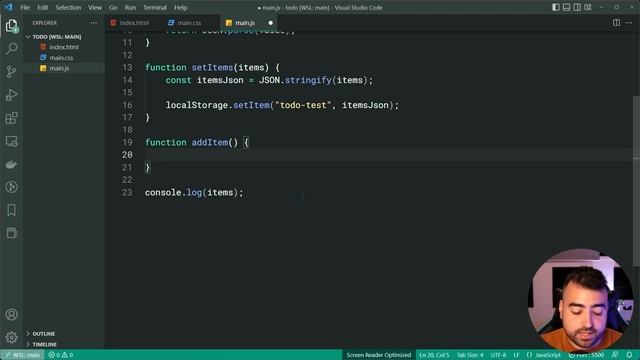
Task: Toggle primary side bar visibility
Action: point(556,7)
